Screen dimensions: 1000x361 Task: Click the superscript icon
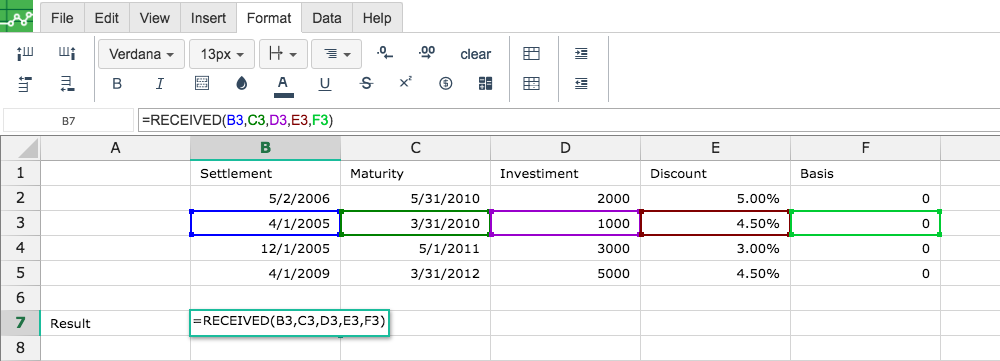406,82
